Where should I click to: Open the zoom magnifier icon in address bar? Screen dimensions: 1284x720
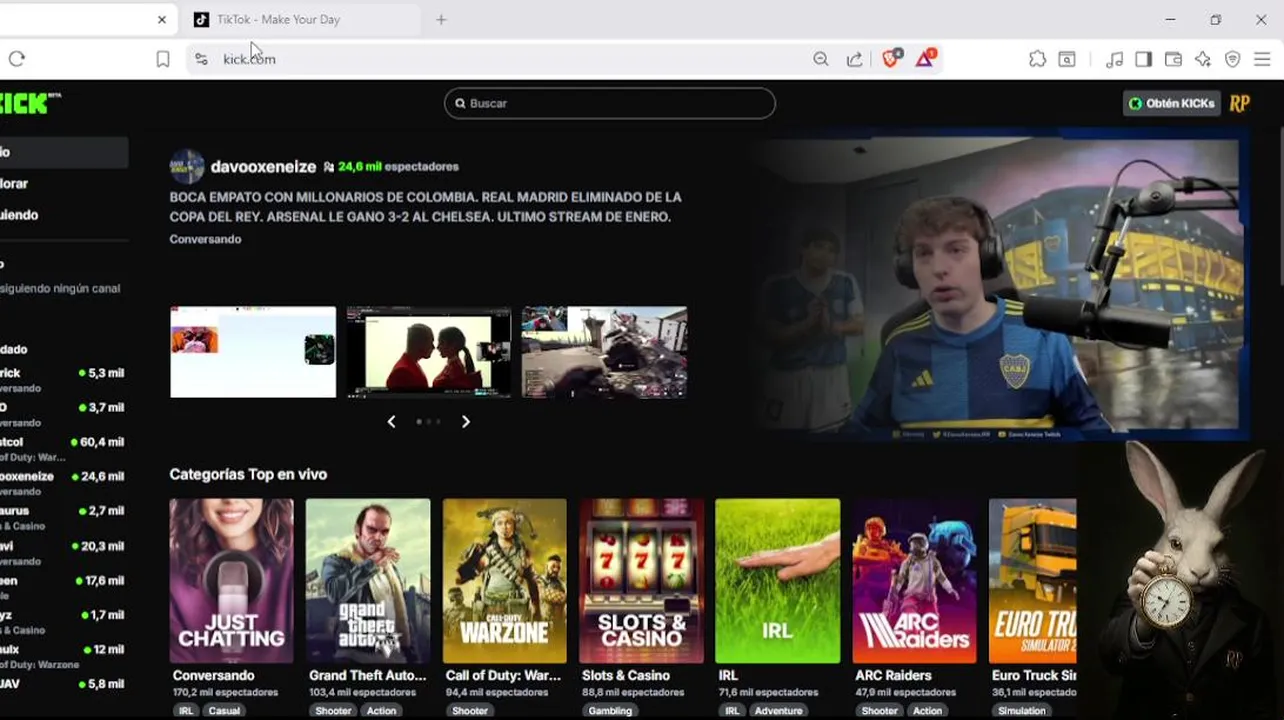821,59
